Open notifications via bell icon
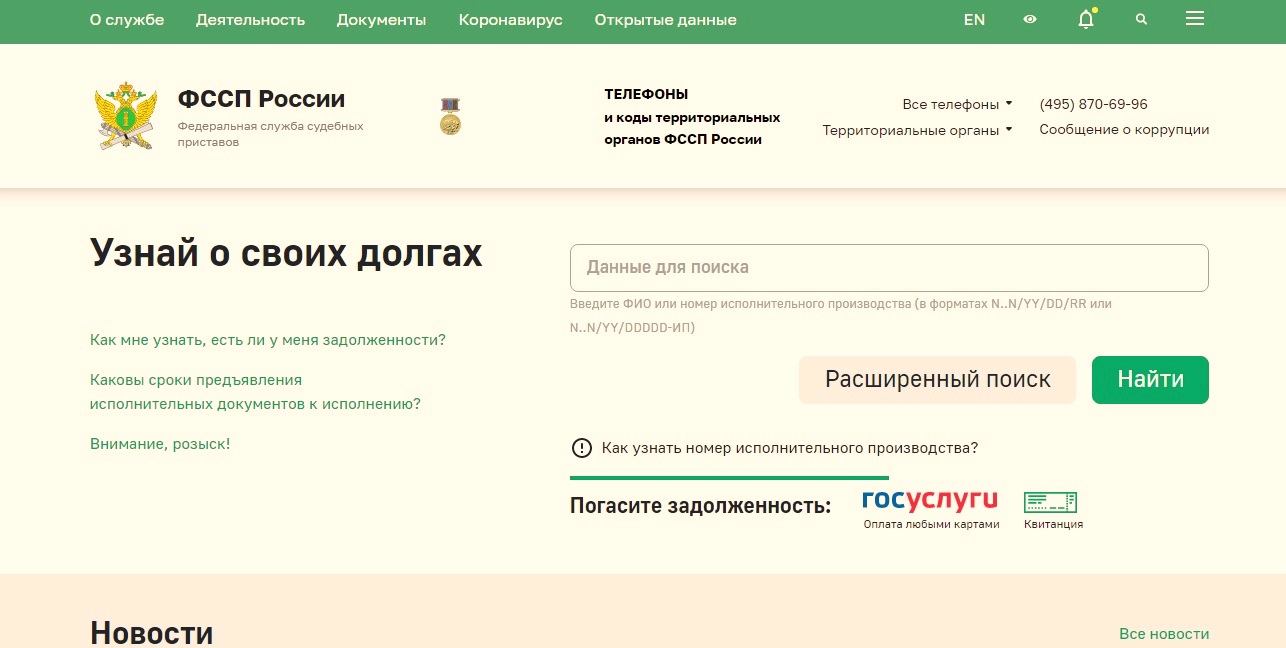 point(1085,20)
